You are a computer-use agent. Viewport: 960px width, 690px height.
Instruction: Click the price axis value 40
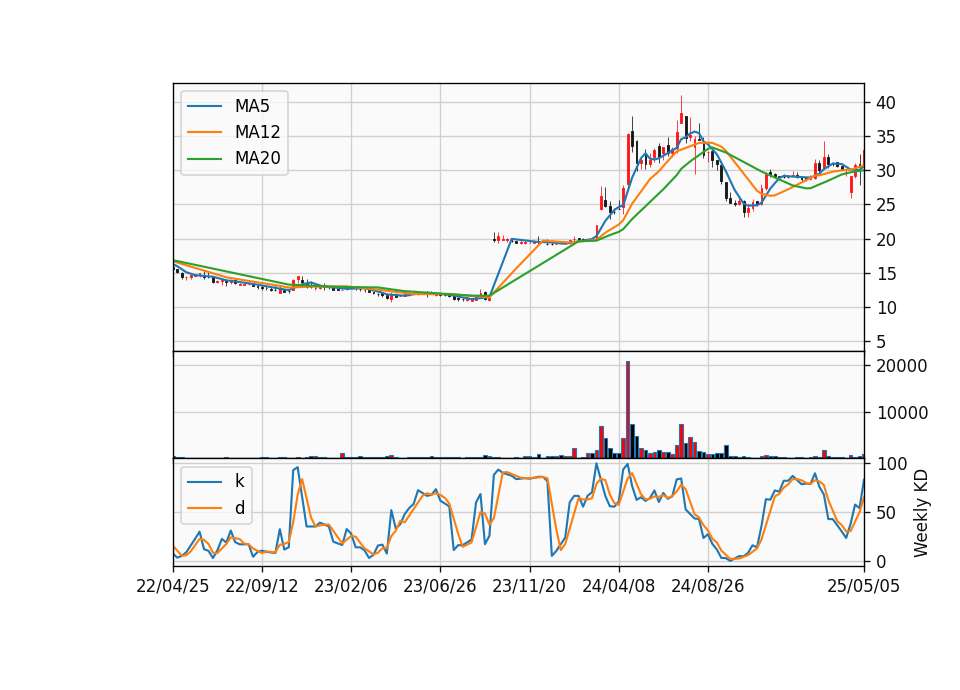885,103
